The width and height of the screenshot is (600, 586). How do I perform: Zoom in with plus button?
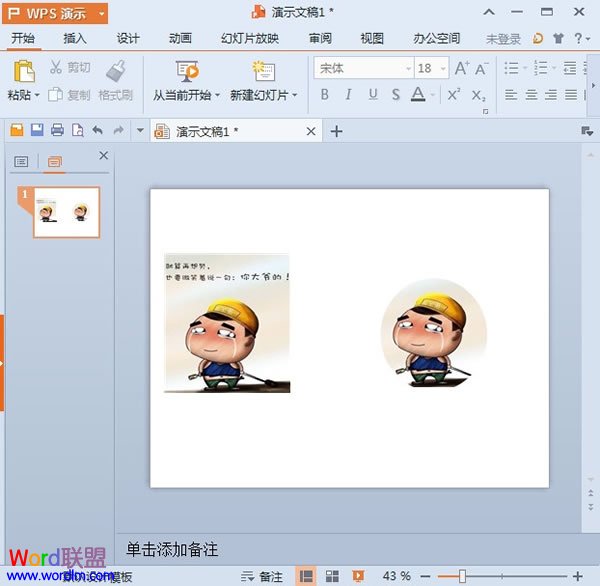[x=578, y=576]
